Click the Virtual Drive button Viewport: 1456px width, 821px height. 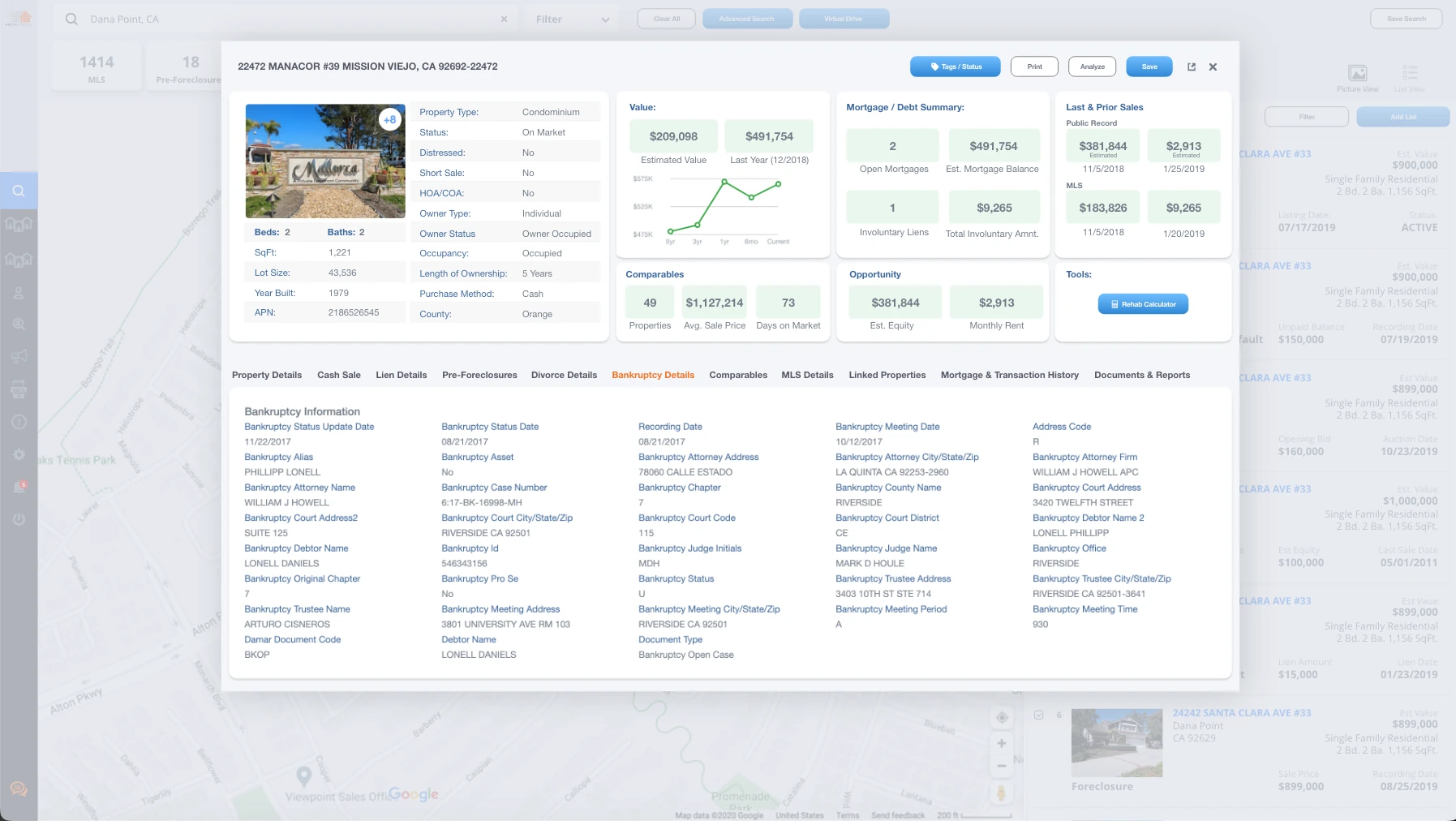click(844, 19)
